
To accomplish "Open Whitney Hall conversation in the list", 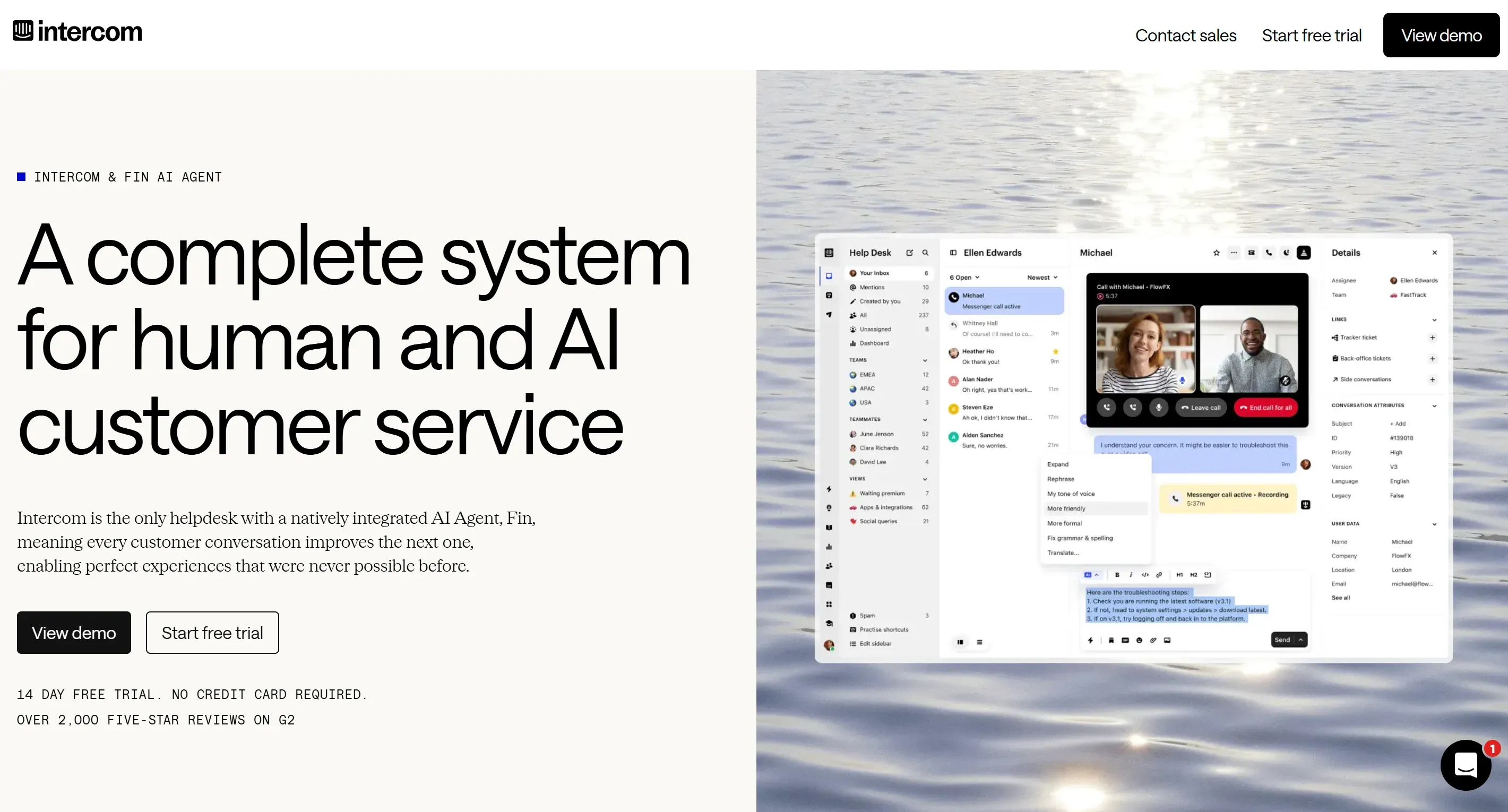I will [1004, 329].
